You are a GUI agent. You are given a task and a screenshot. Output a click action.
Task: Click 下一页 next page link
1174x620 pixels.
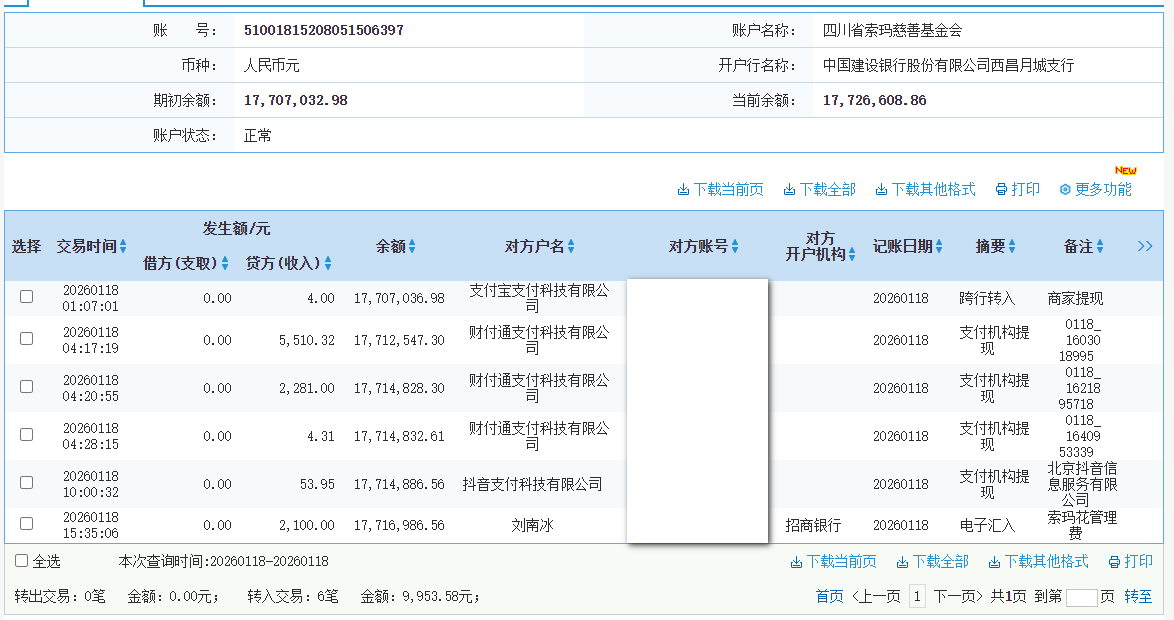coord(959,597)
